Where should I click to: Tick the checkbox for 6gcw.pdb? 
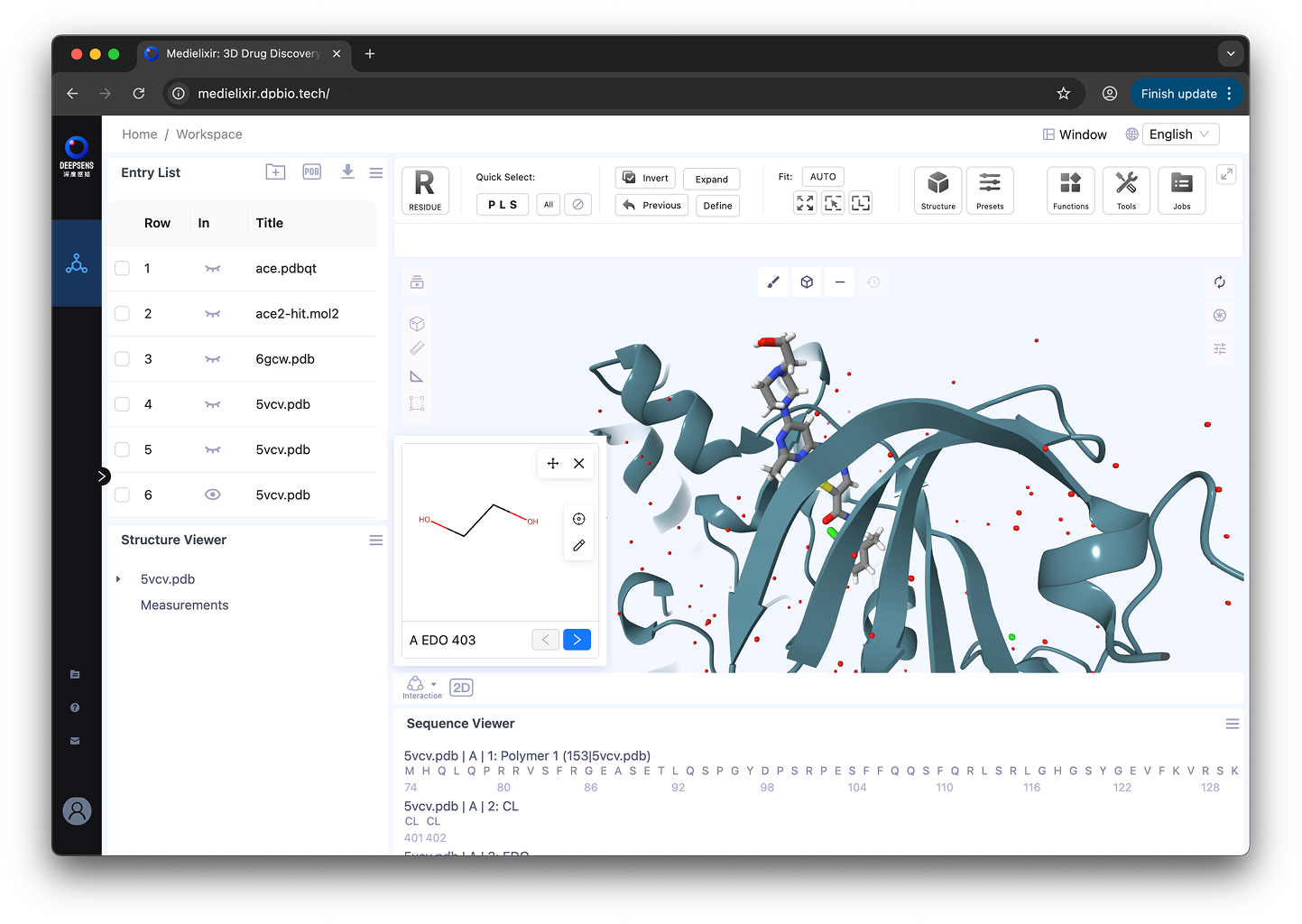click(x=123, y=359)
